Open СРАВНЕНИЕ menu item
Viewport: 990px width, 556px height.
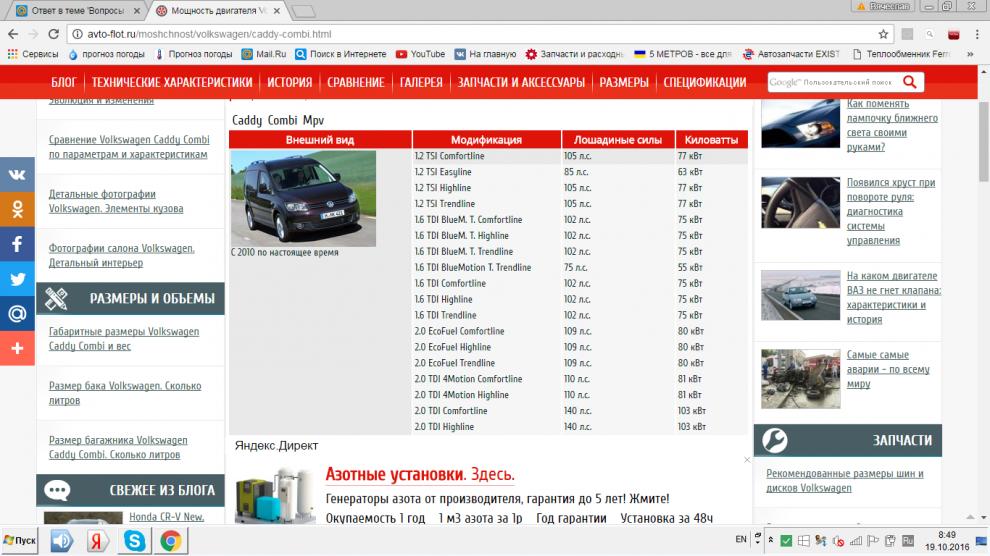pos(355,83)
